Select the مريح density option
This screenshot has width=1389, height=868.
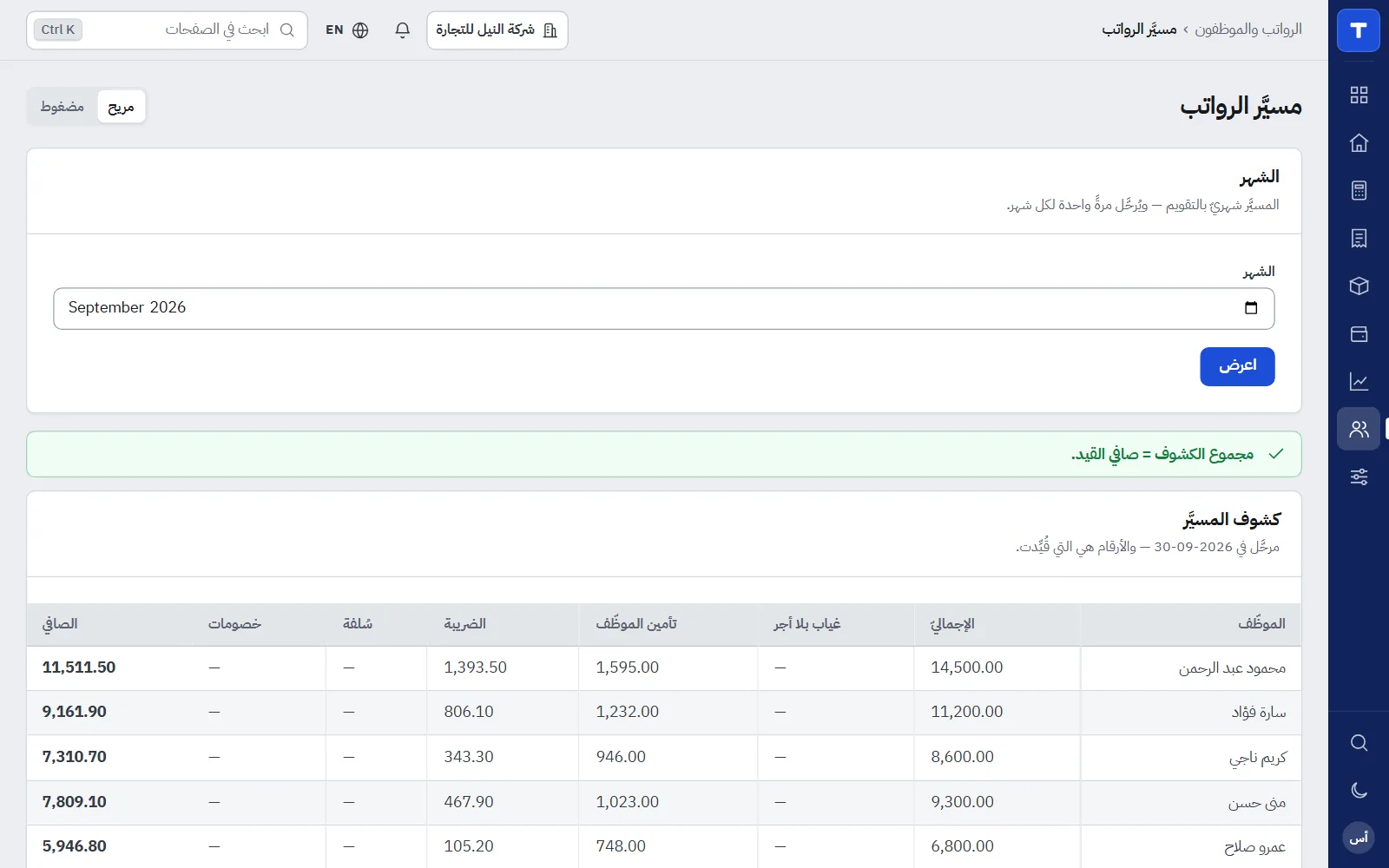pos(121,107)
